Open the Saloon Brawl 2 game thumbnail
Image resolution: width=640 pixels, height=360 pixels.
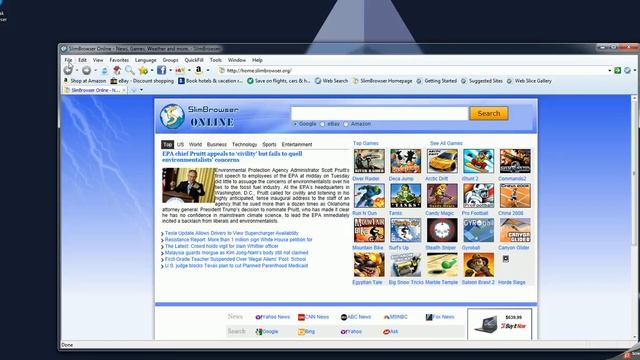478,264
